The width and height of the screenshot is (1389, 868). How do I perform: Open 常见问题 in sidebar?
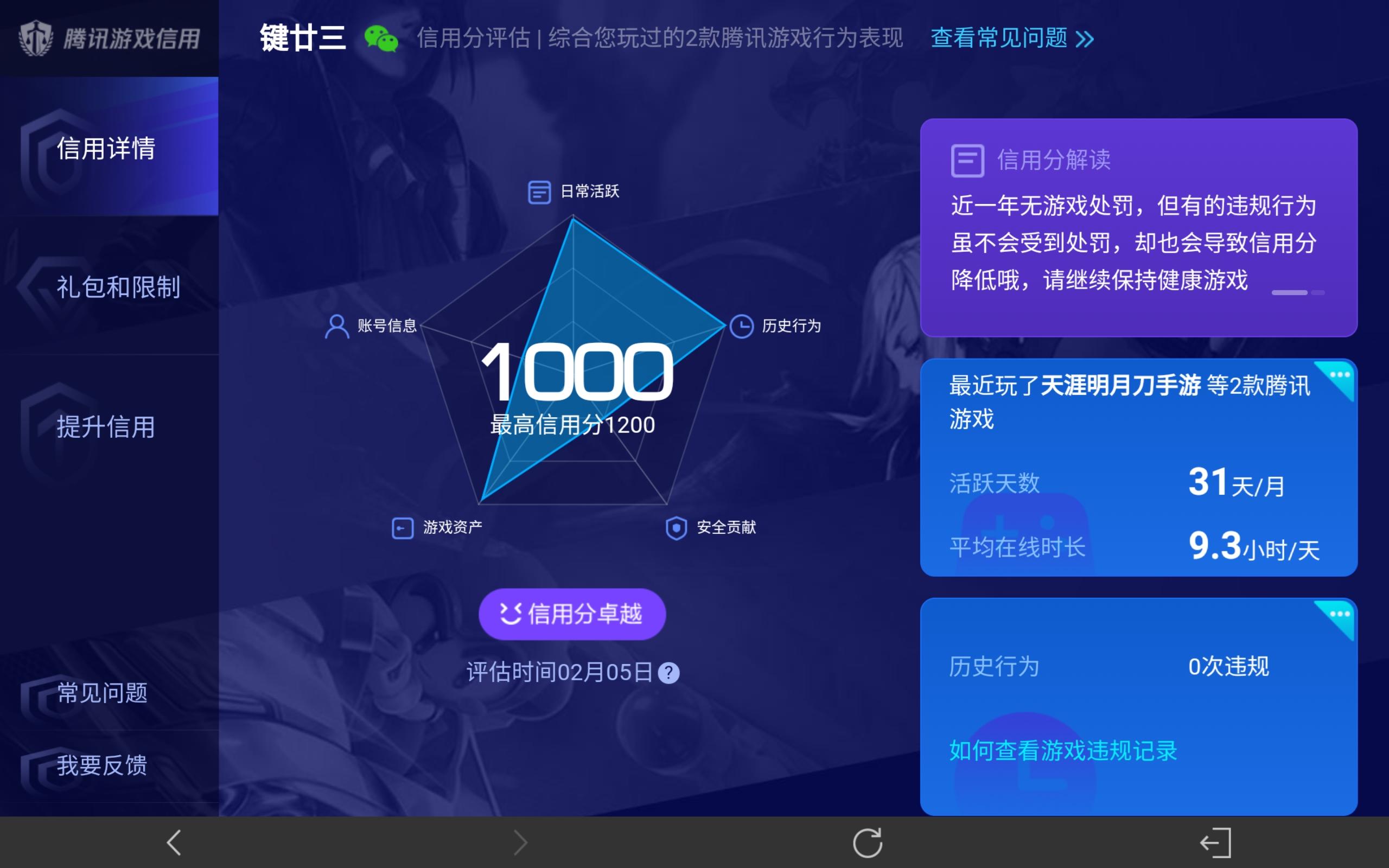(x=102, y=693)
